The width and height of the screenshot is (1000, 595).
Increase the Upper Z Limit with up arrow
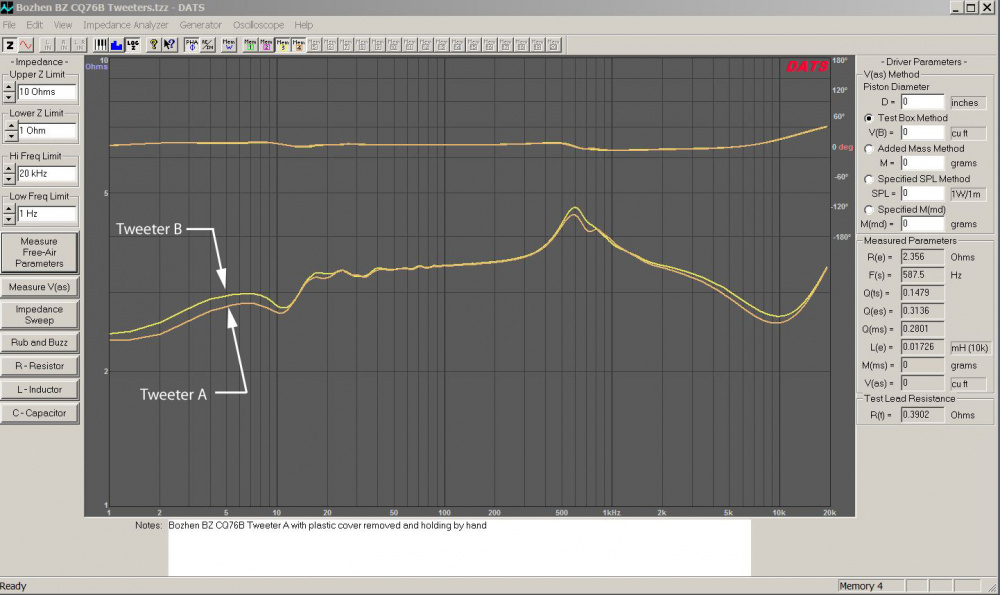pos(9,87)
